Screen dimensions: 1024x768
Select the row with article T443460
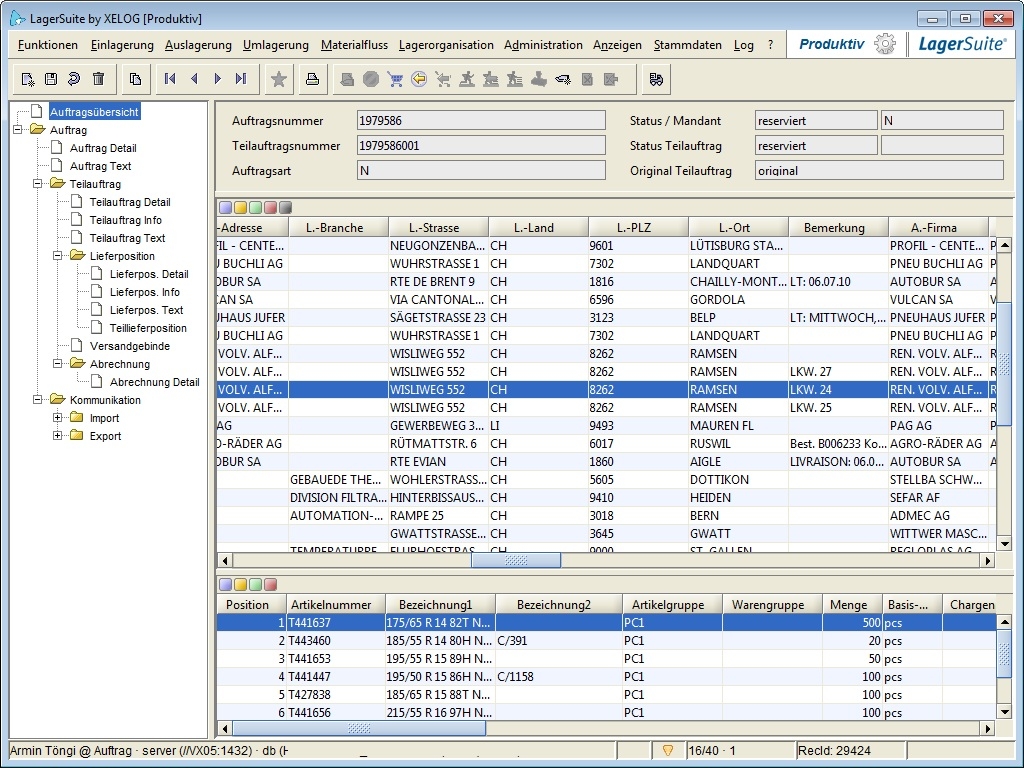click(x=606, y=641)
